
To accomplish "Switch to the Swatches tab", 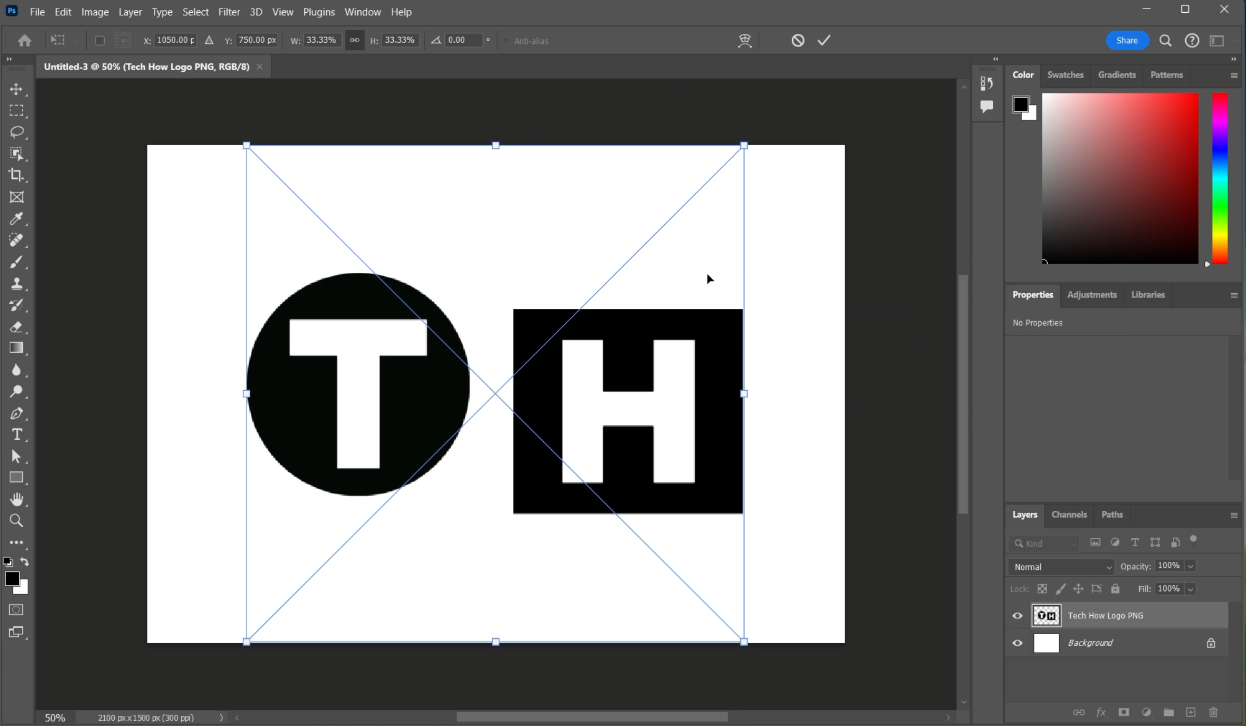I will 1065,75.
